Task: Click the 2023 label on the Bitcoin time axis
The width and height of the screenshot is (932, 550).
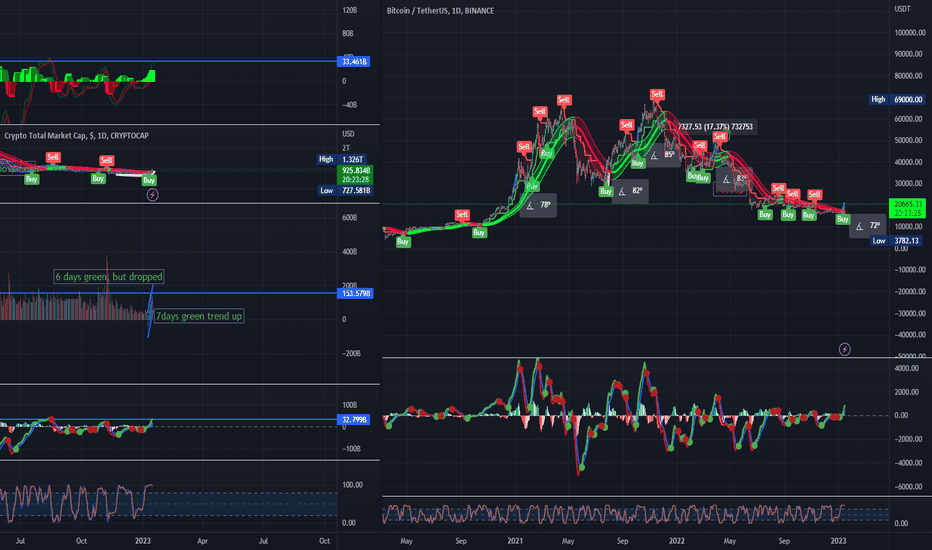Action: [x=838, y=541]
